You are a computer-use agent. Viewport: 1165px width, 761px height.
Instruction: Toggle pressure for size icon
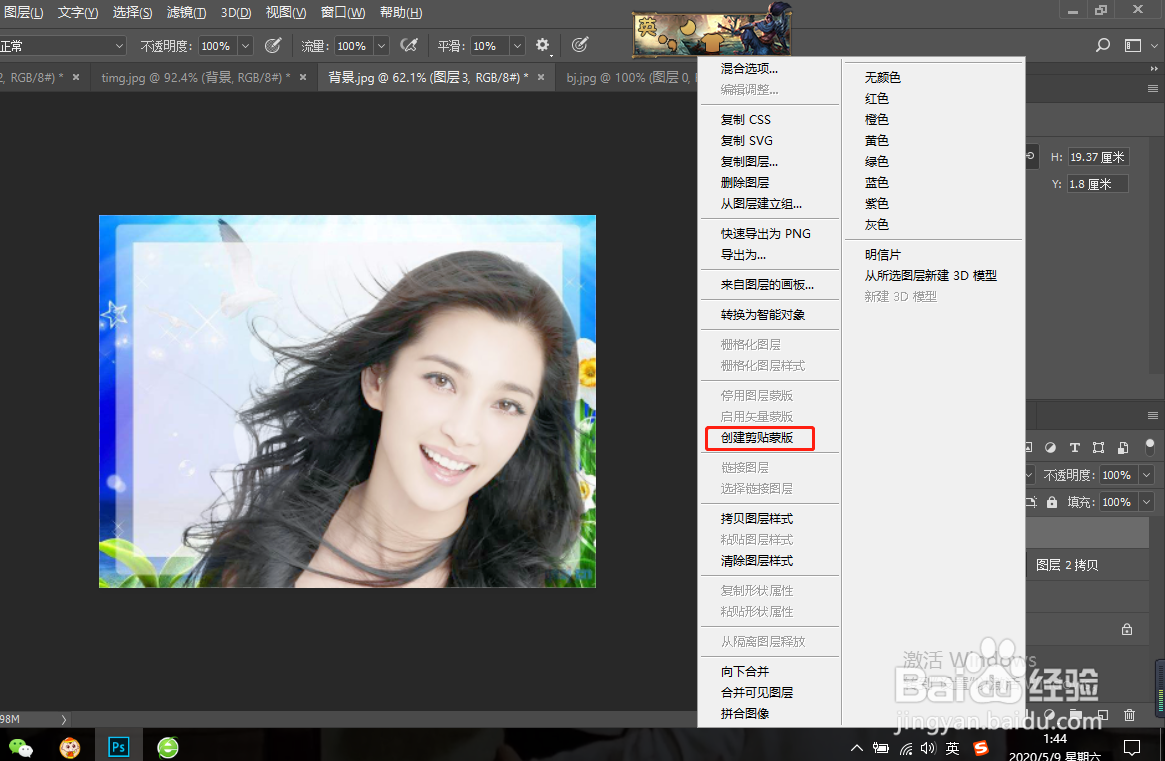pos(580,45)
